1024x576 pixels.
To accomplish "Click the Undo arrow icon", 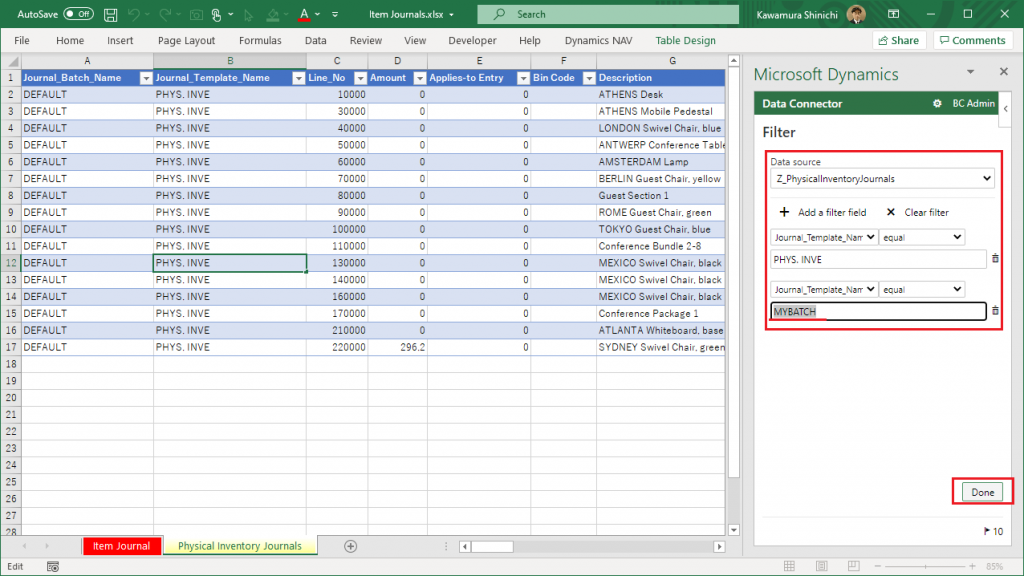I will tap(133, 14).
